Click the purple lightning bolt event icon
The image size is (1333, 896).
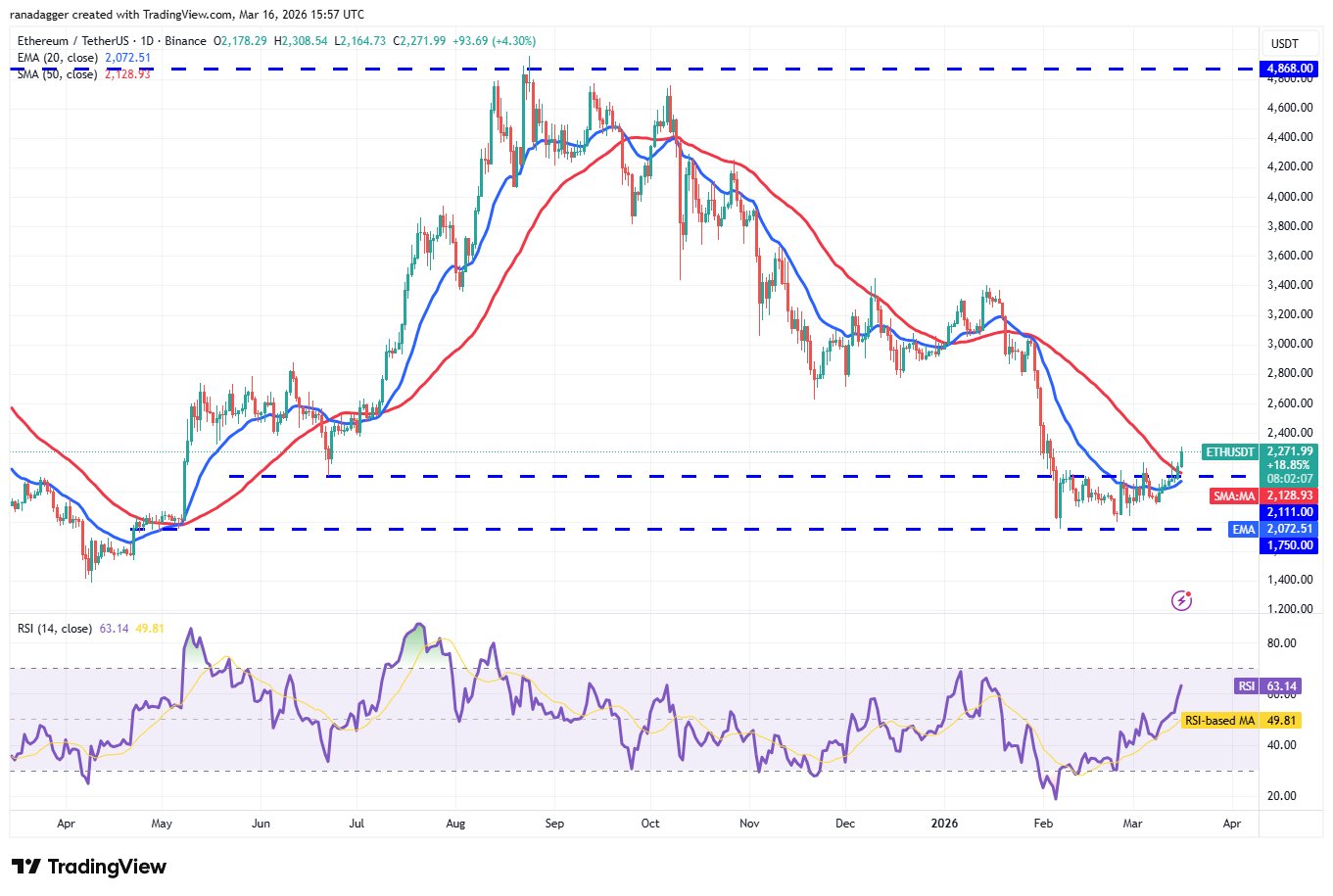coord(1181,600)
